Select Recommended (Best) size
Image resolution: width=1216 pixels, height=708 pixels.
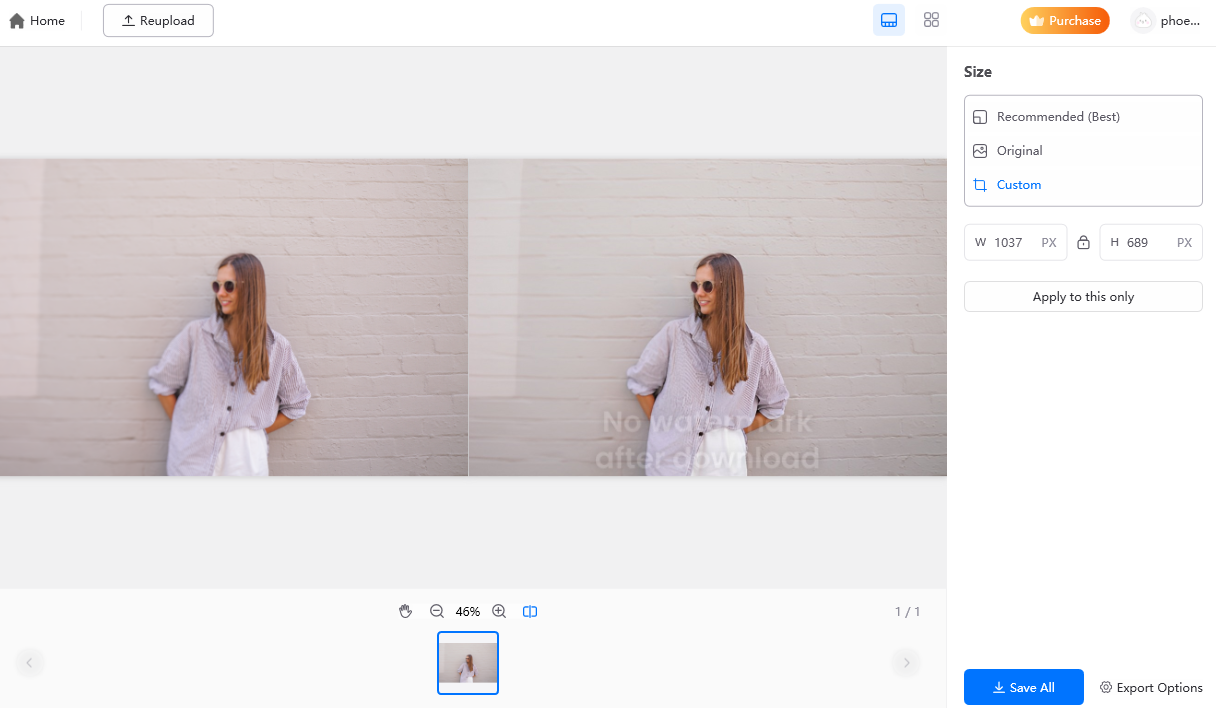coord(1083,117)
